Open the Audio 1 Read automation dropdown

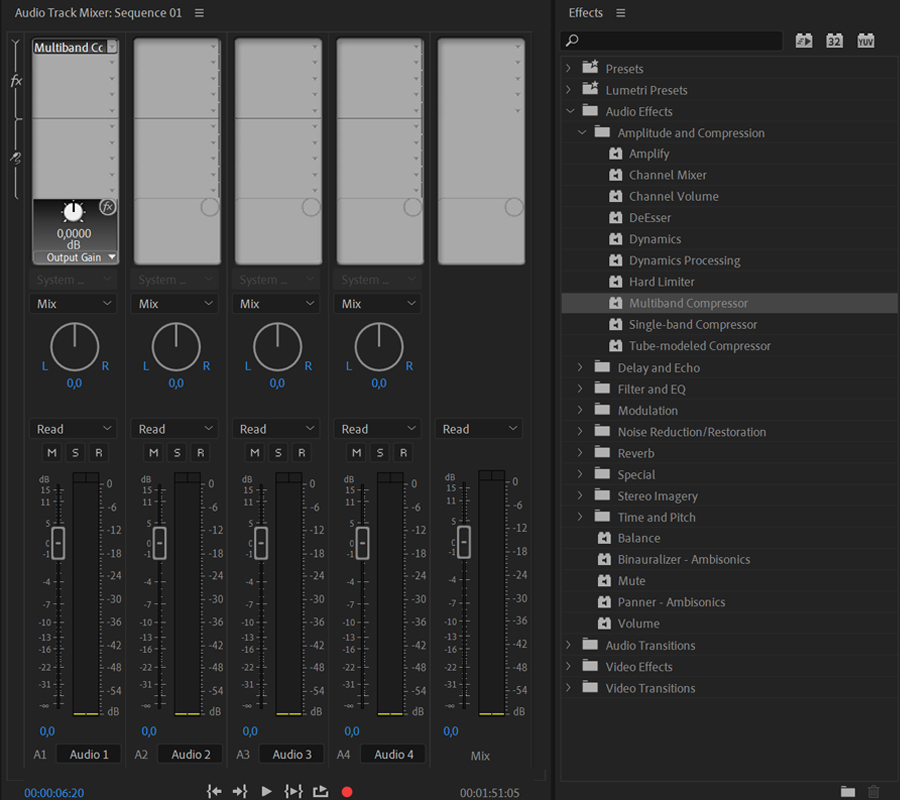pos(73,429)
